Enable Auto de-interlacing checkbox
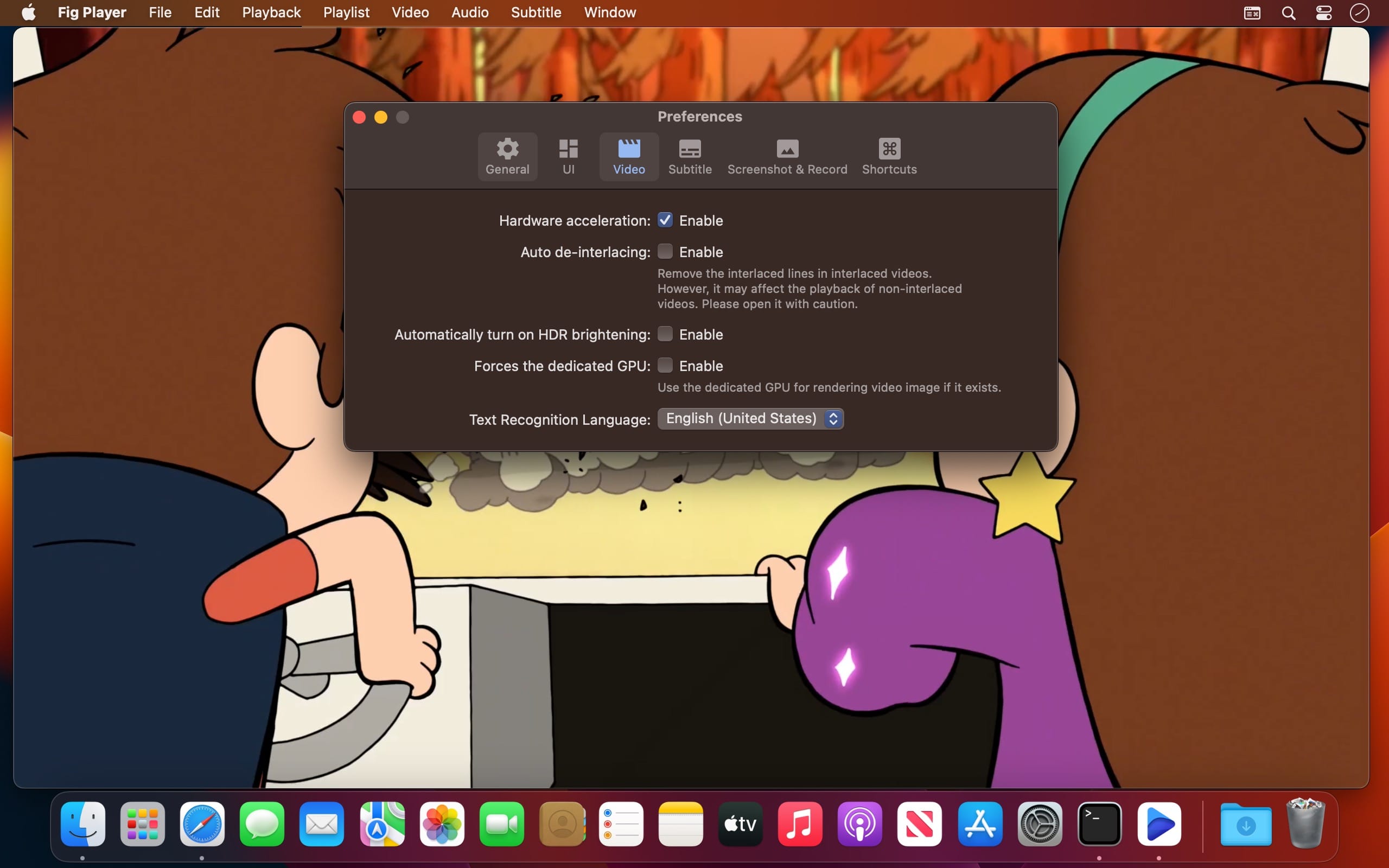 665,251
